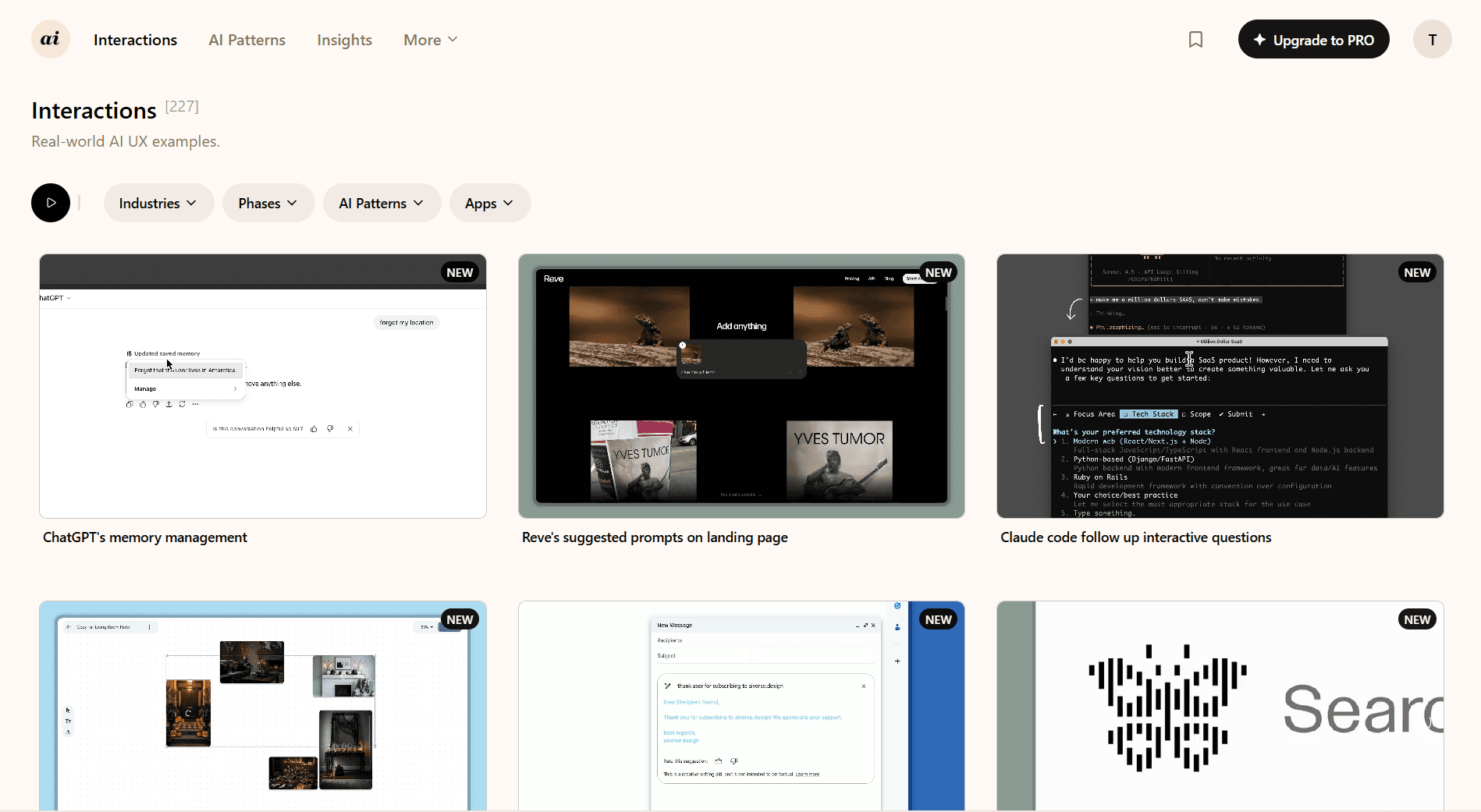Open the New Message email card thumbnail
This screenshot has height=812, width=1481.
pyautogui.click(x=741, y=706)
